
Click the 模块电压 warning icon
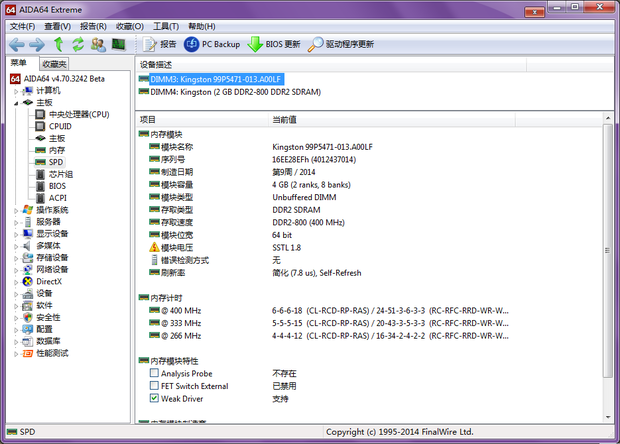[154, 248]
